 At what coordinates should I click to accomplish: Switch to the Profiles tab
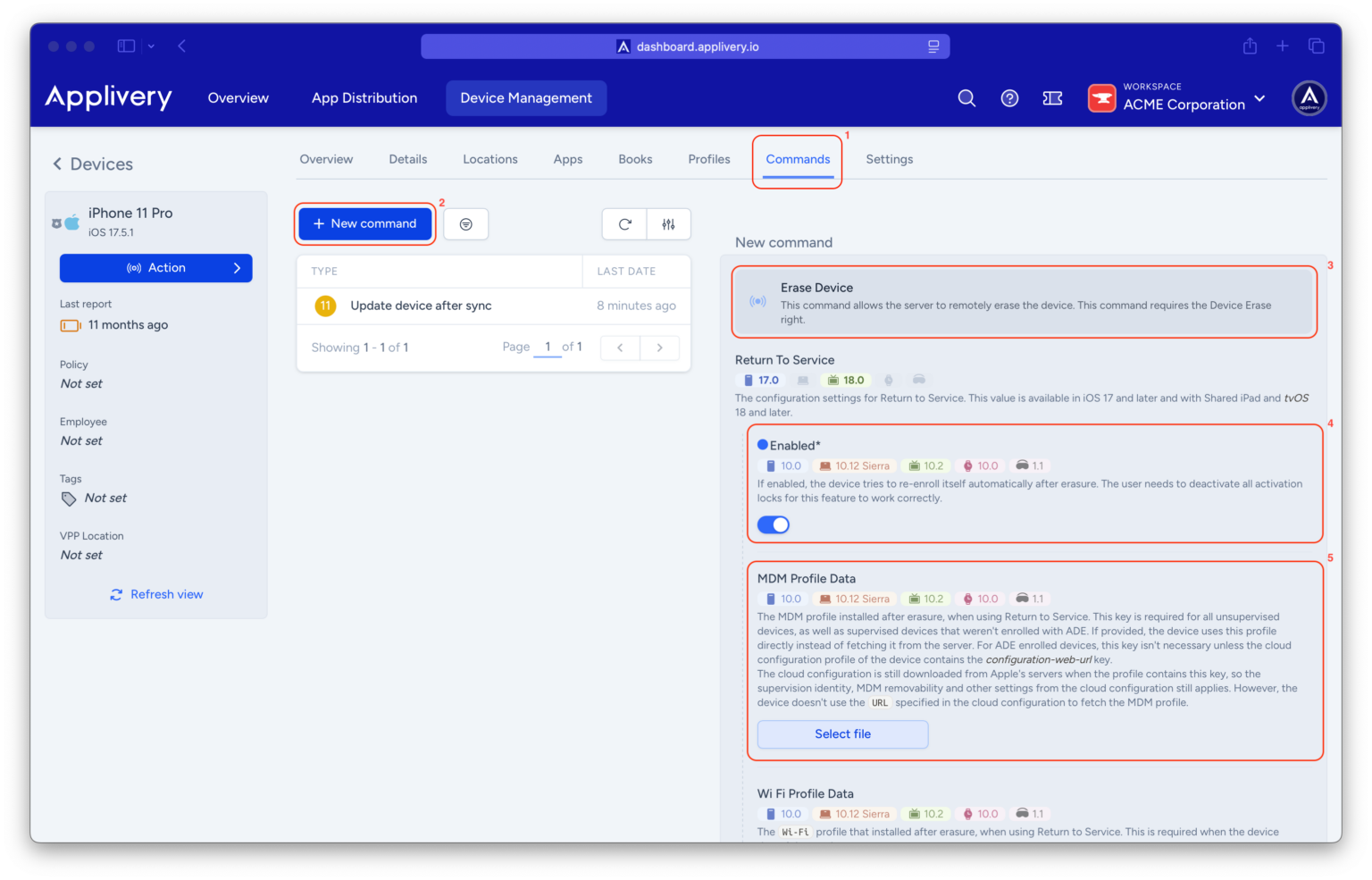pyautogui.click(x=708, y=158)
